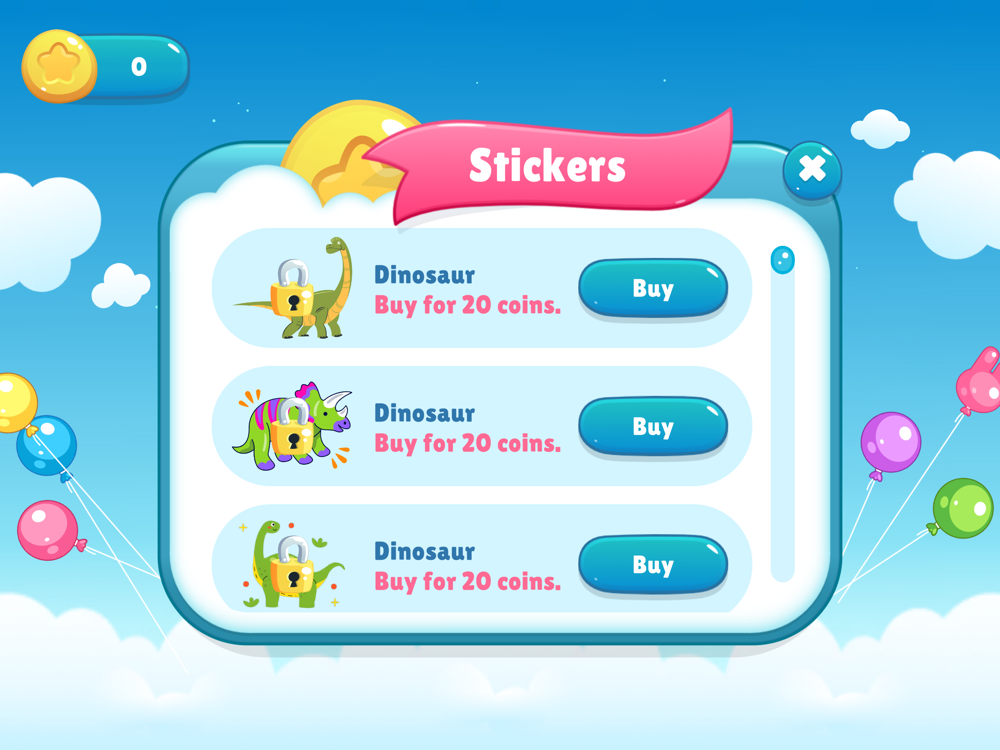1000x750 pixels.
Task: Buy the long-neck brachiosaurus dinosaur sticker
Action: tap(653, 288)
